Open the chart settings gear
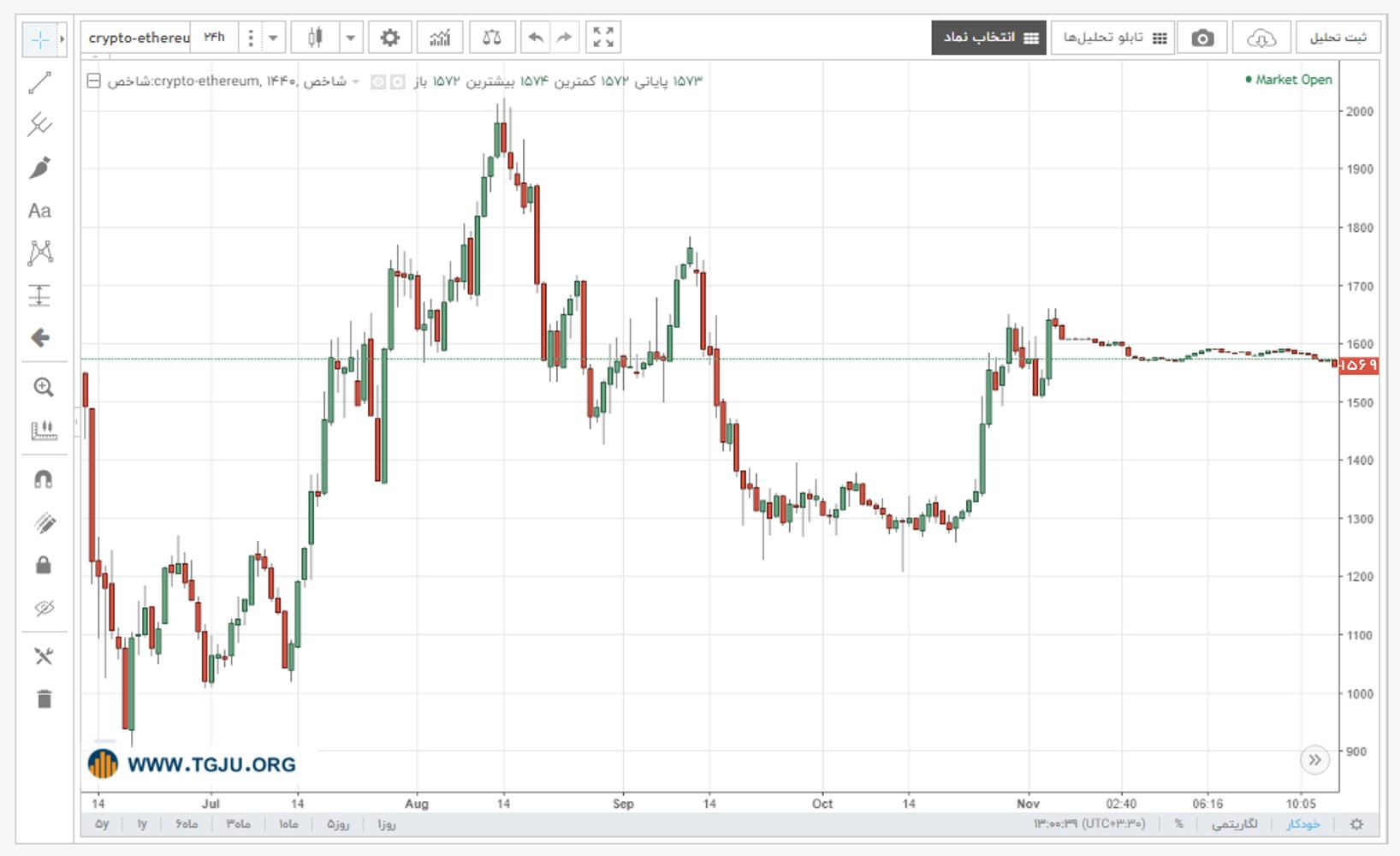 [389, 38]
